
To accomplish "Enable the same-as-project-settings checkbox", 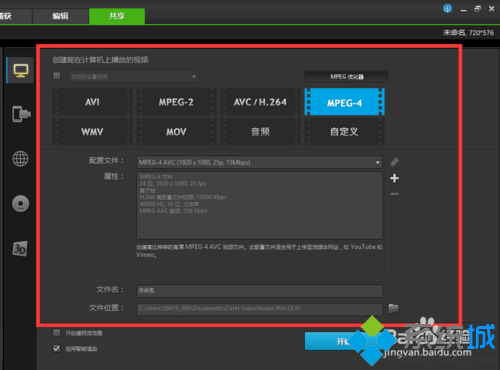I will [57, 76].
